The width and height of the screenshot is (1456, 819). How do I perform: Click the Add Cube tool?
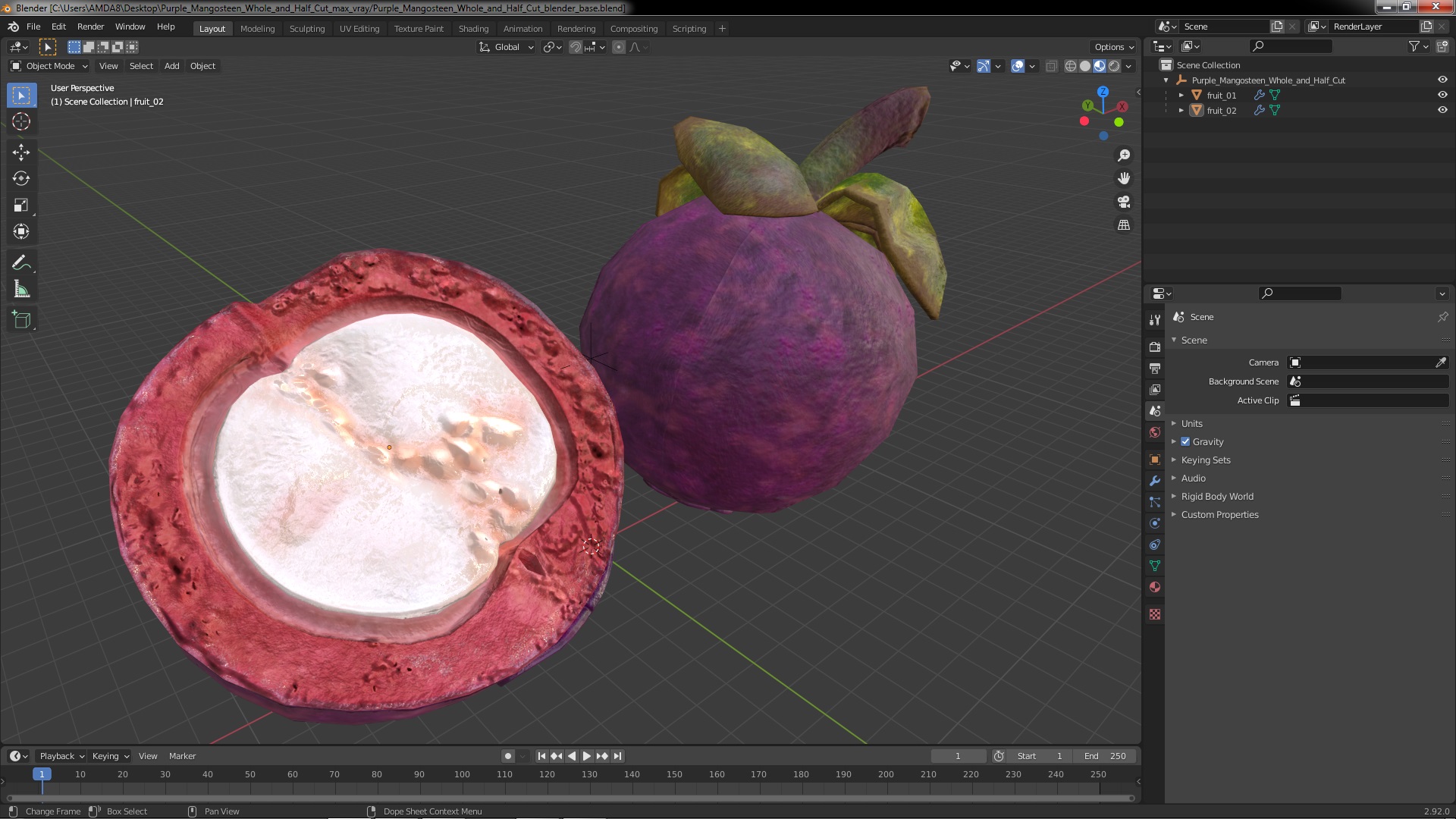21,320
